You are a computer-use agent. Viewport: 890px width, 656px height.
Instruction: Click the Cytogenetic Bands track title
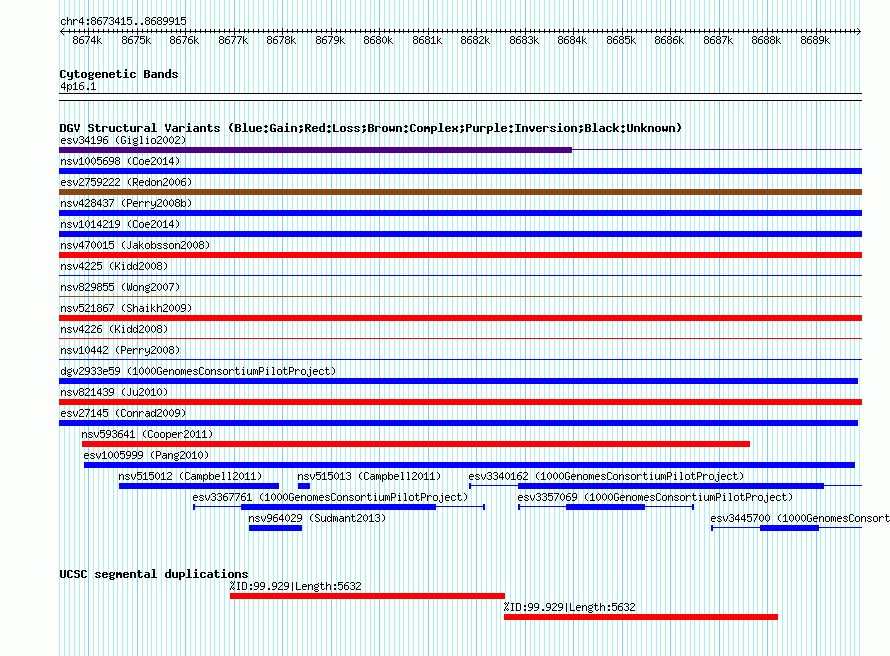119,74
